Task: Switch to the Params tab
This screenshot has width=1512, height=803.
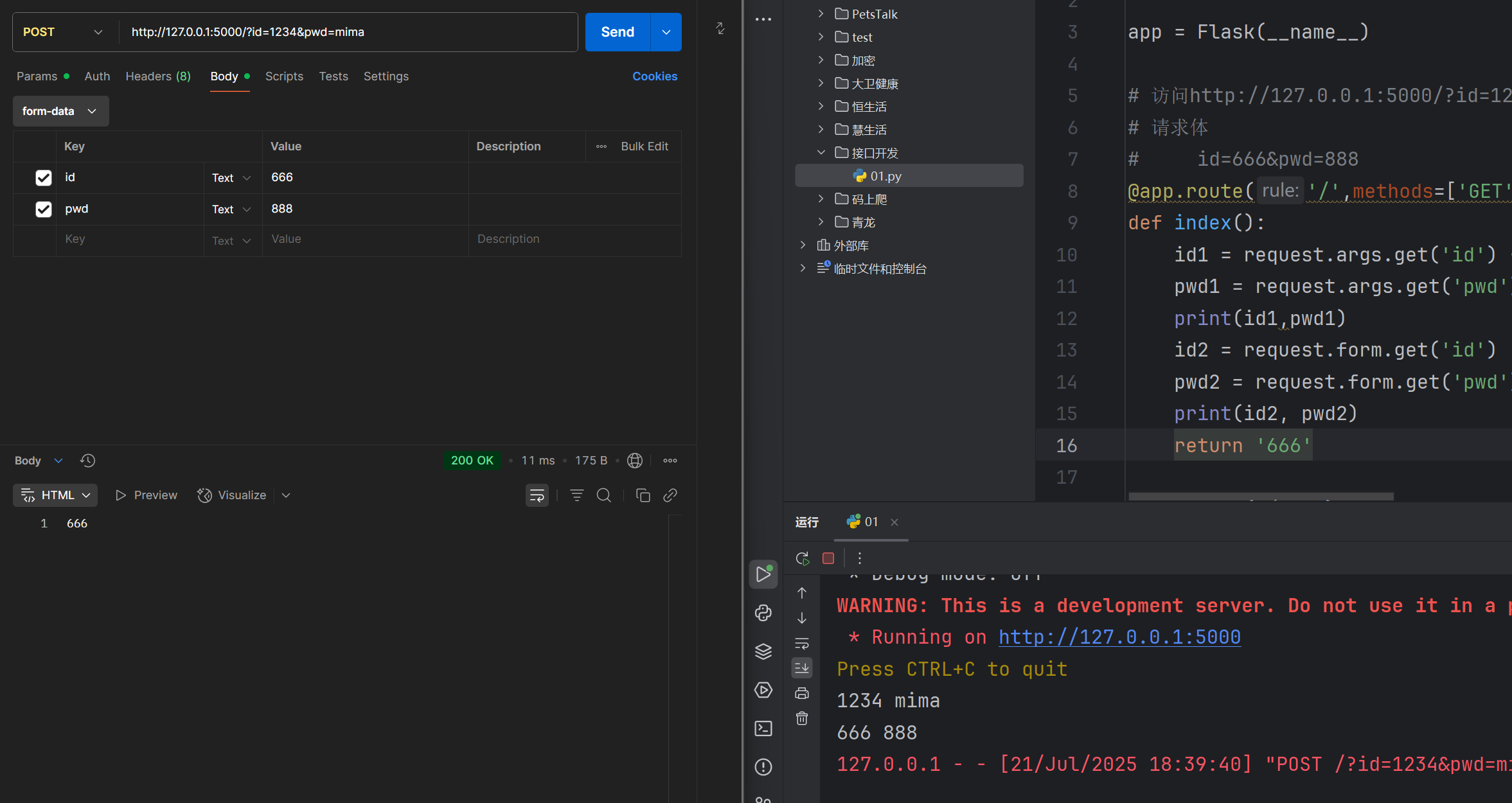Action: [43, 76]
